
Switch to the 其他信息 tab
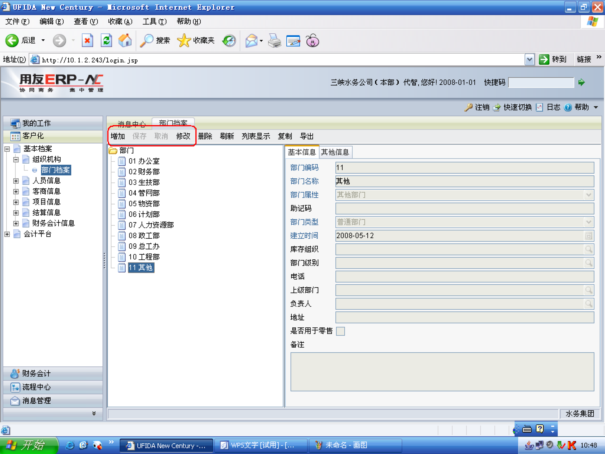click(335, 152)
